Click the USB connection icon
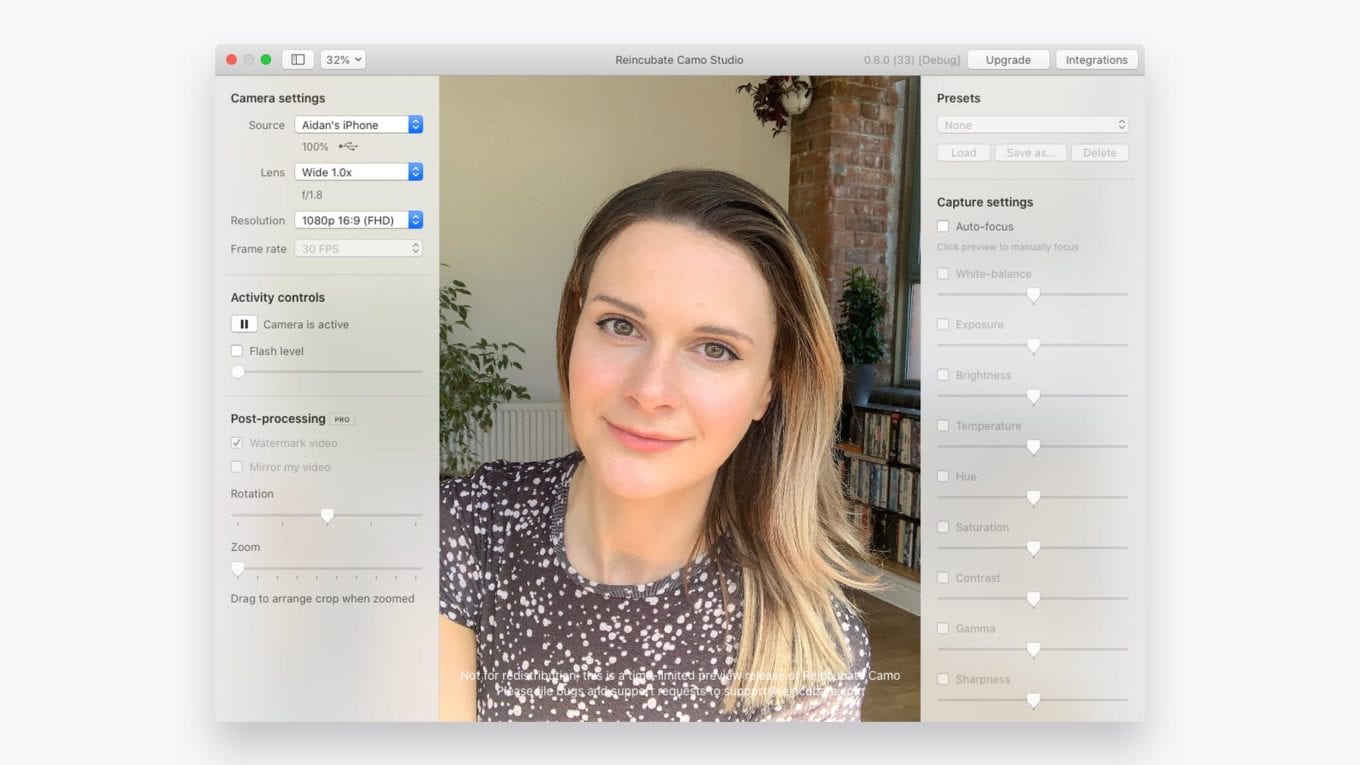1360x765 pixels. click(347, 147)
